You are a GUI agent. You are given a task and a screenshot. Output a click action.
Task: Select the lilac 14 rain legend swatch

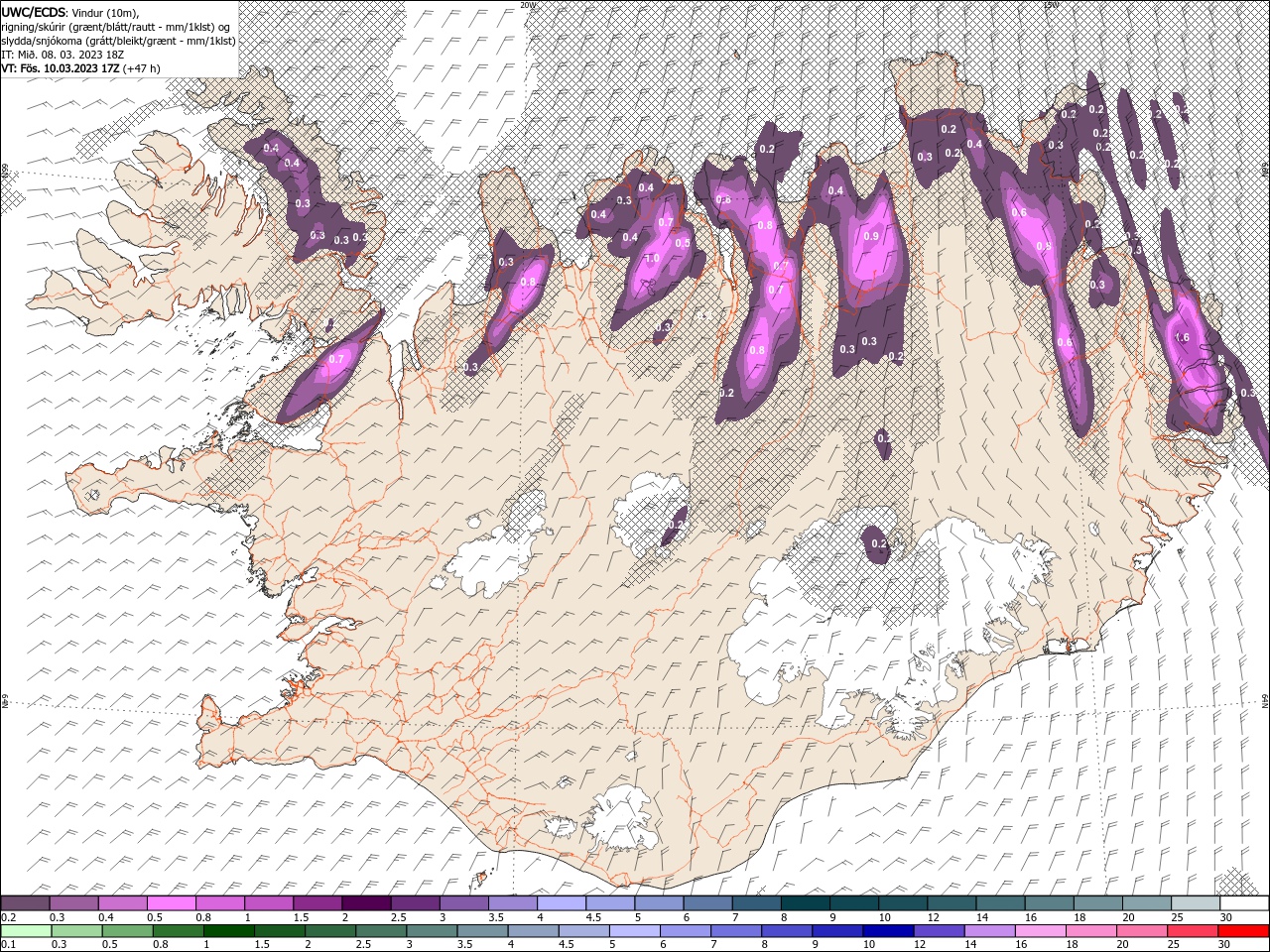click(x=989, y=931)
